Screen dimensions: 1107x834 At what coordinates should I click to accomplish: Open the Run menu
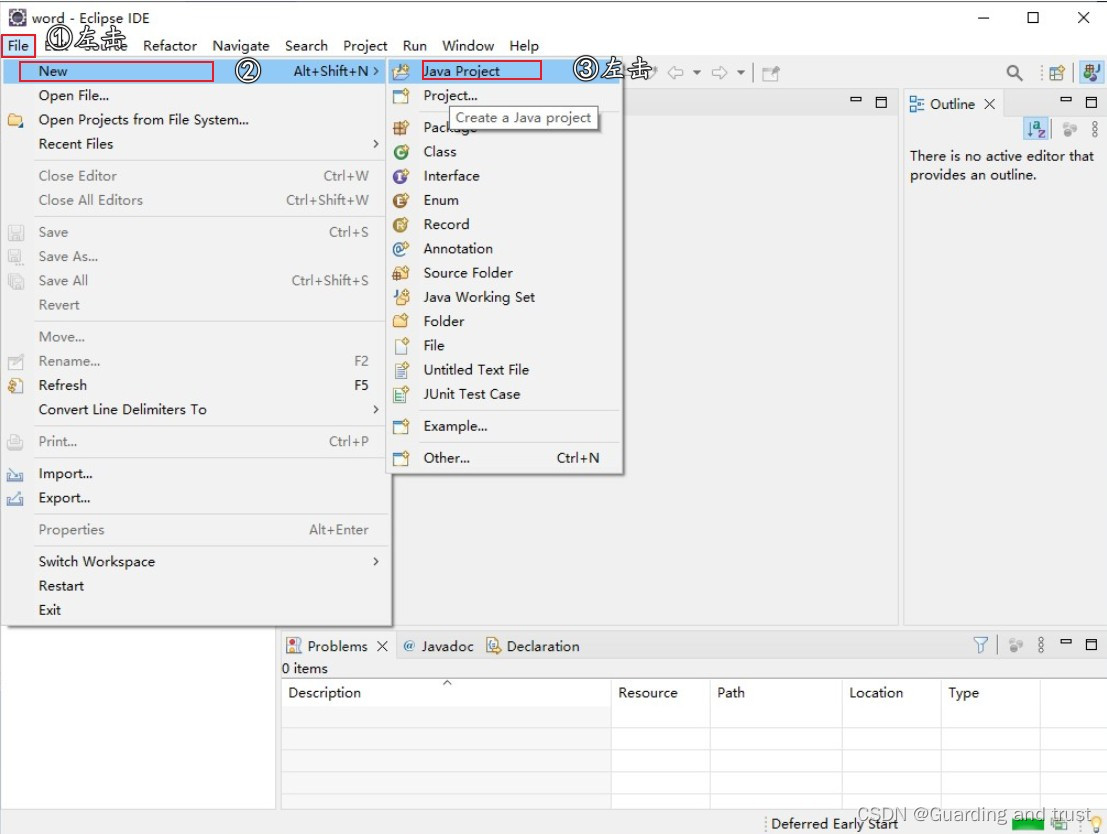point(414,46)
